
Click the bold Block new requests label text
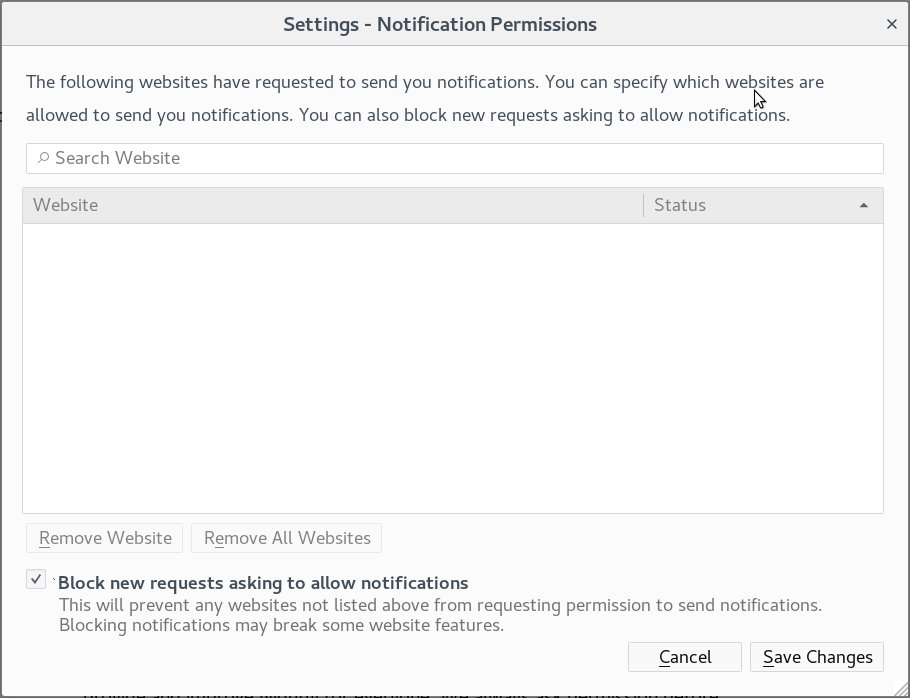point(262,583)
